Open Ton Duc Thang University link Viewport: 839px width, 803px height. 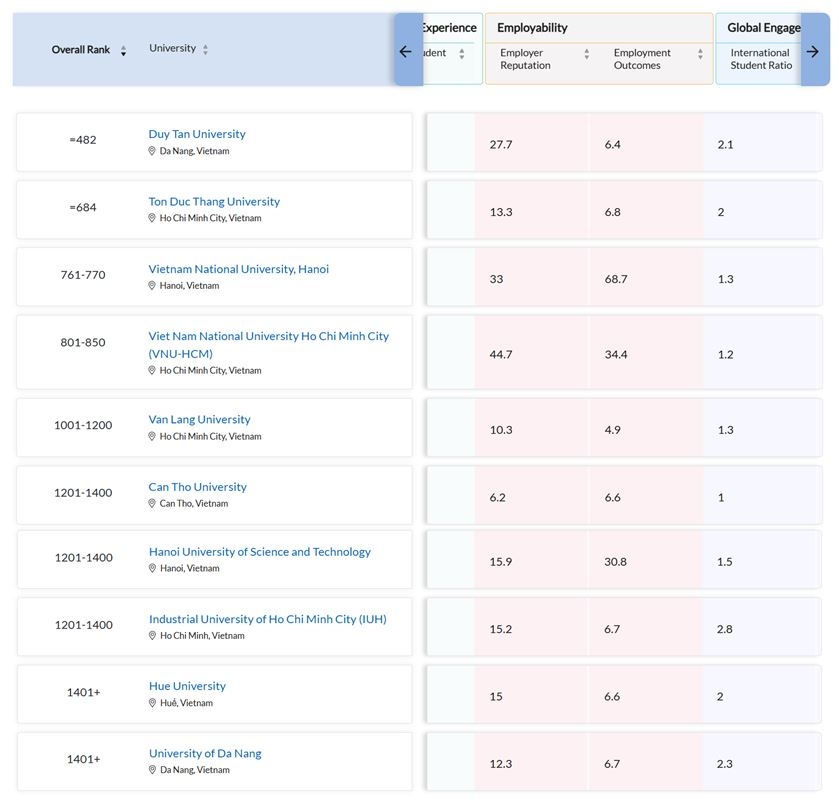pos(214,201)
